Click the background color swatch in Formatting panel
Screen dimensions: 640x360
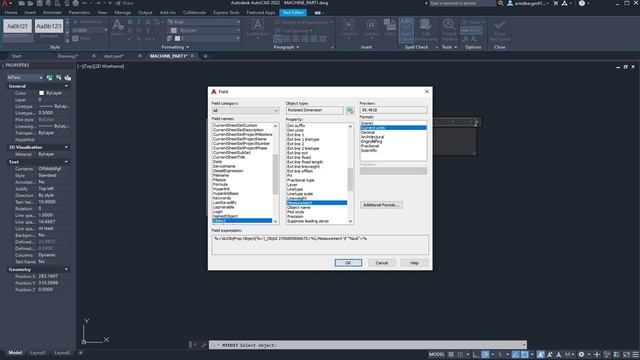pos(177,38)
